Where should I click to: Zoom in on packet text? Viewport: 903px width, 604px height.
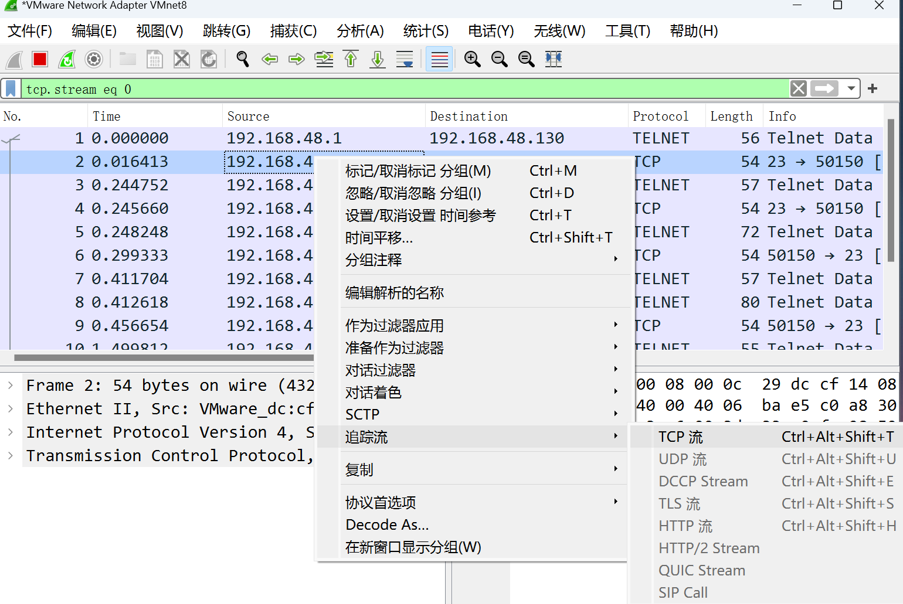(x=472, y=59)
